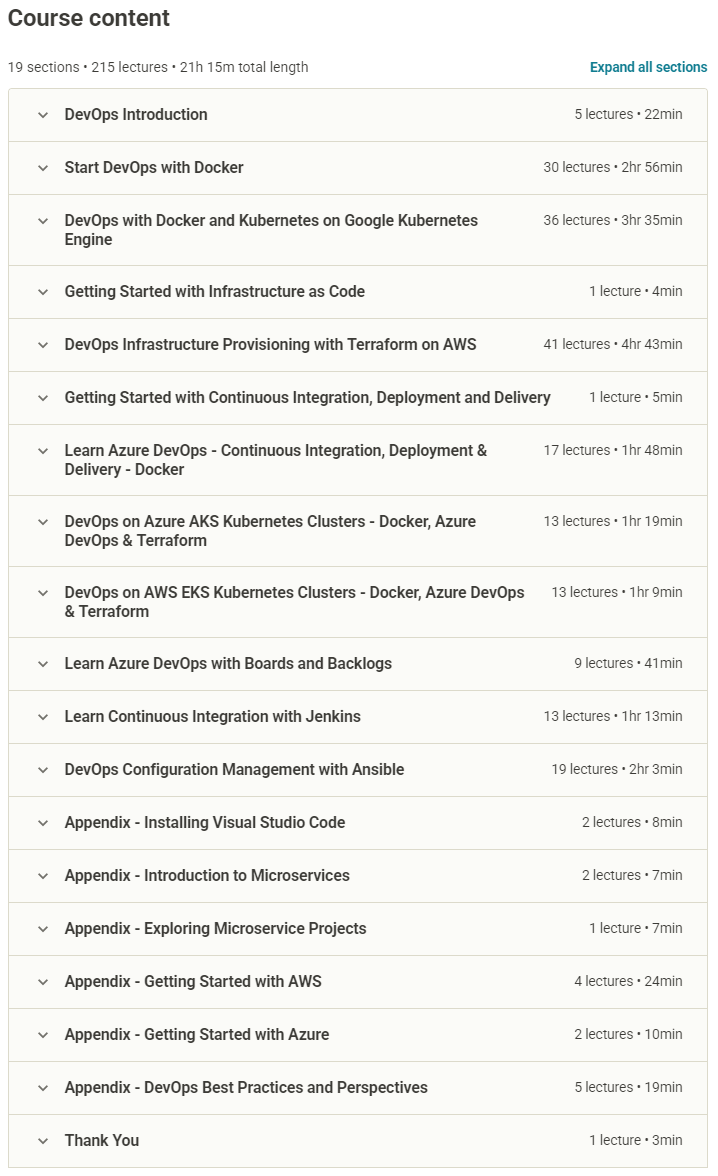718x1176 pixels.
Task: Click DevOps Best Practices and Perspectives title
Action: tap(246, 1088)
